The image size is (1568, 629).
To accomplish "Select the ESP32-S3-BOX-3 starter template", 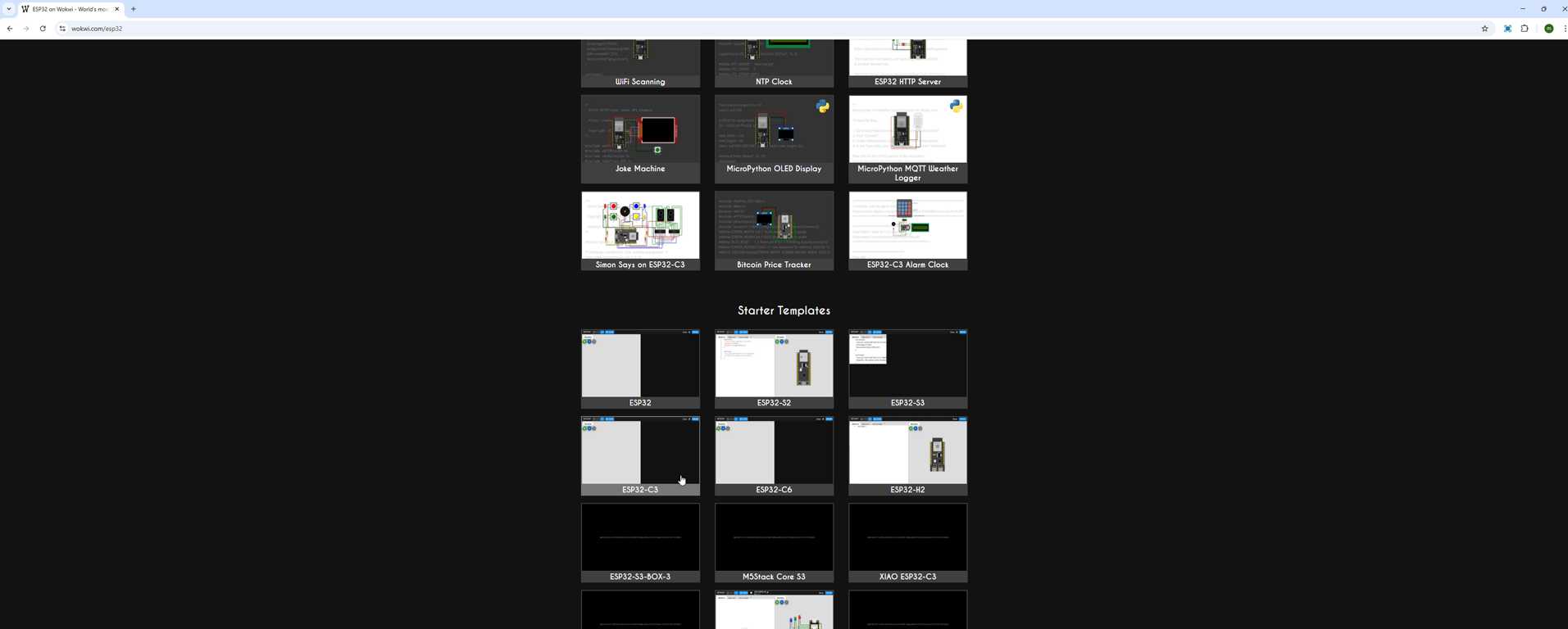I will 640,542.
